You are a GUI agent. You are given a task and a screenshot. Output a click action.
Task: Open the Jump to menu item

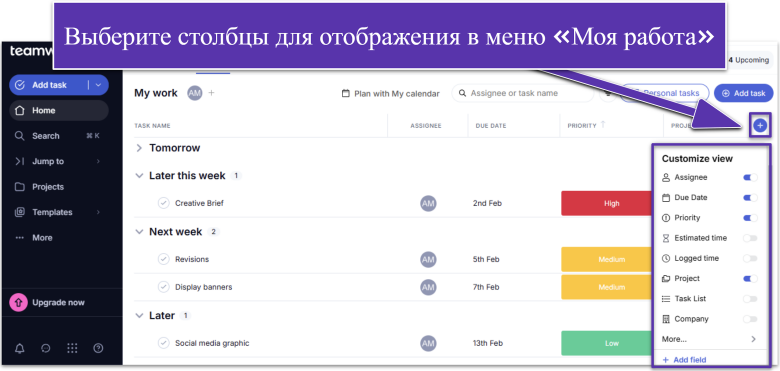59,161
